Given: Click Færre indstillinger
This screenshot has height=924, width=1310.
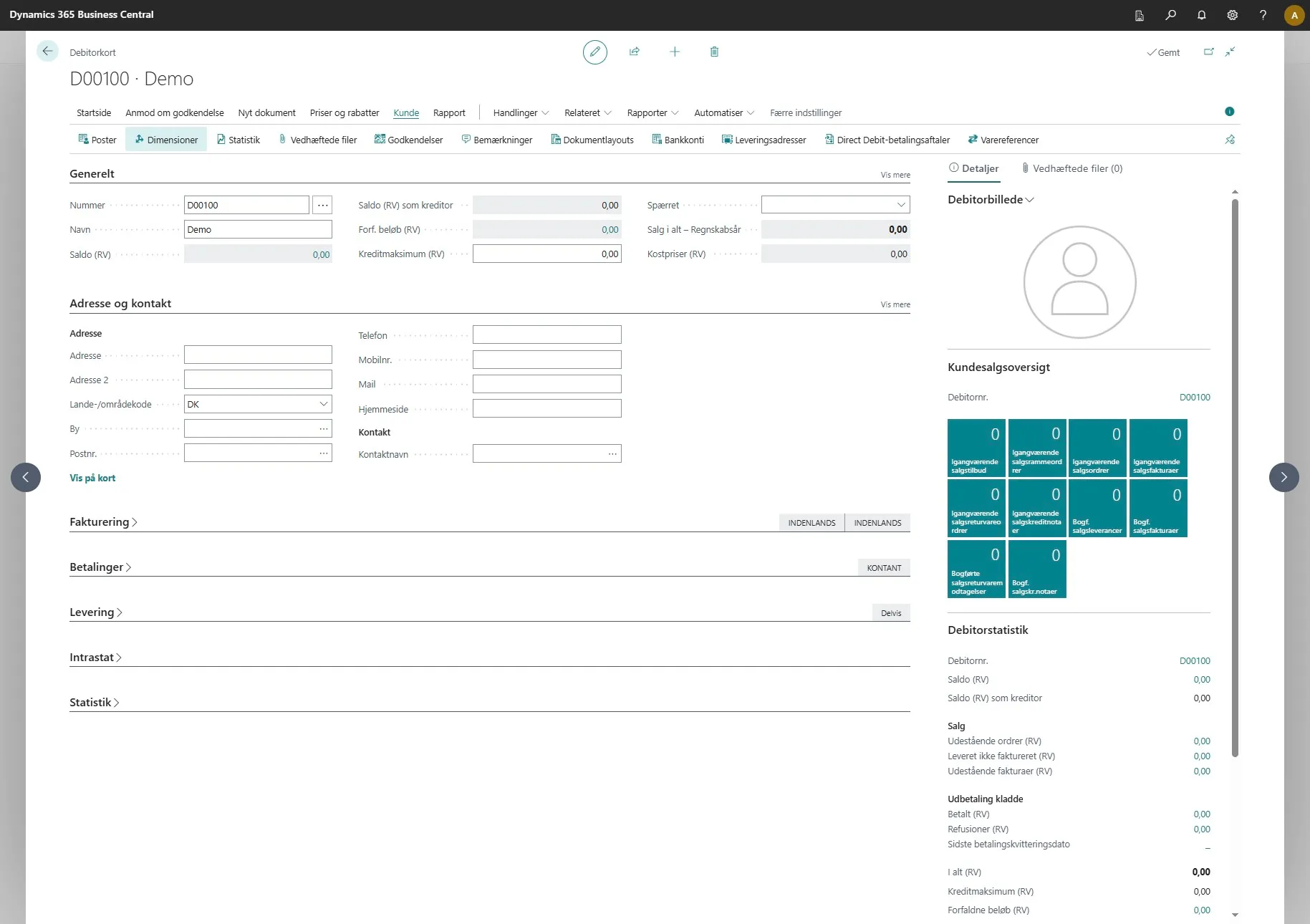Looking at the screenshot, I should [x=806, y=112].
